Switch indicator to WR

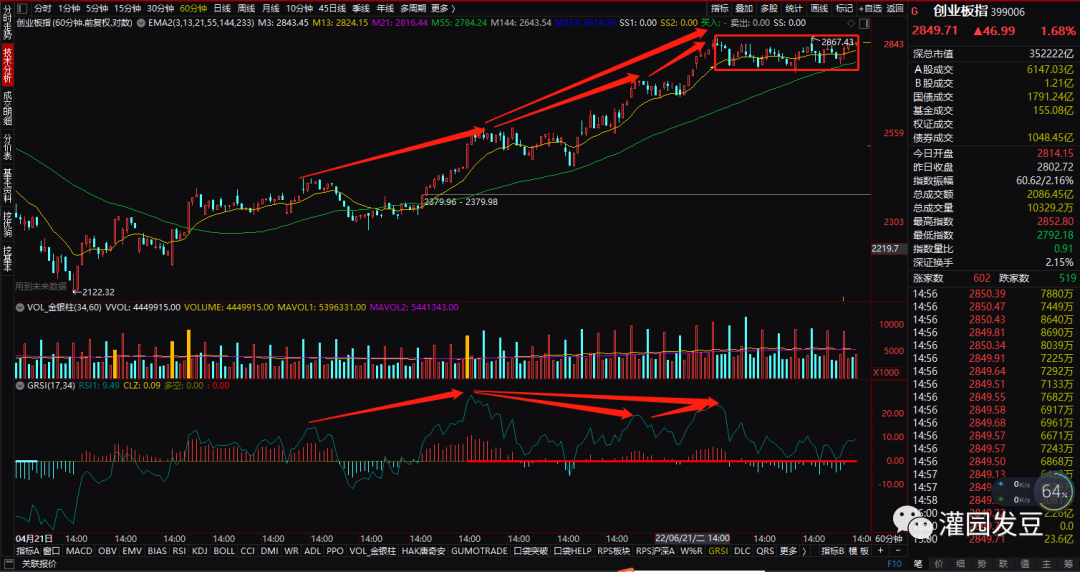[291, 551]
